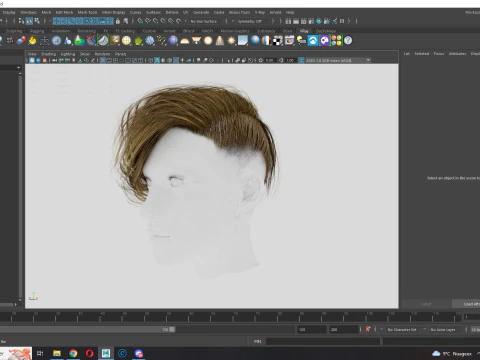Expand the left panel dropdown arrow
The width and height of the screenshot is (480, 360).
click(x=18, y=68)
